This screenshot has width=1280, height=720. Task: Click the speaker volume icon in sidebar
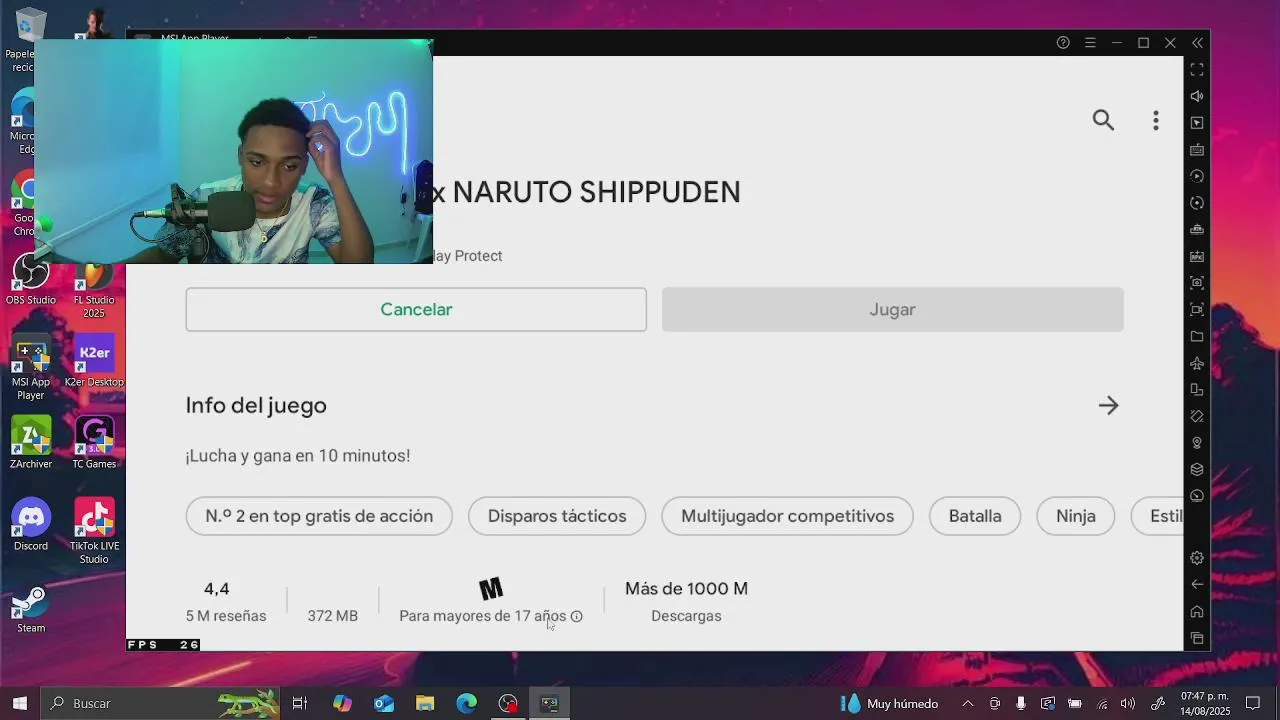1197,96
